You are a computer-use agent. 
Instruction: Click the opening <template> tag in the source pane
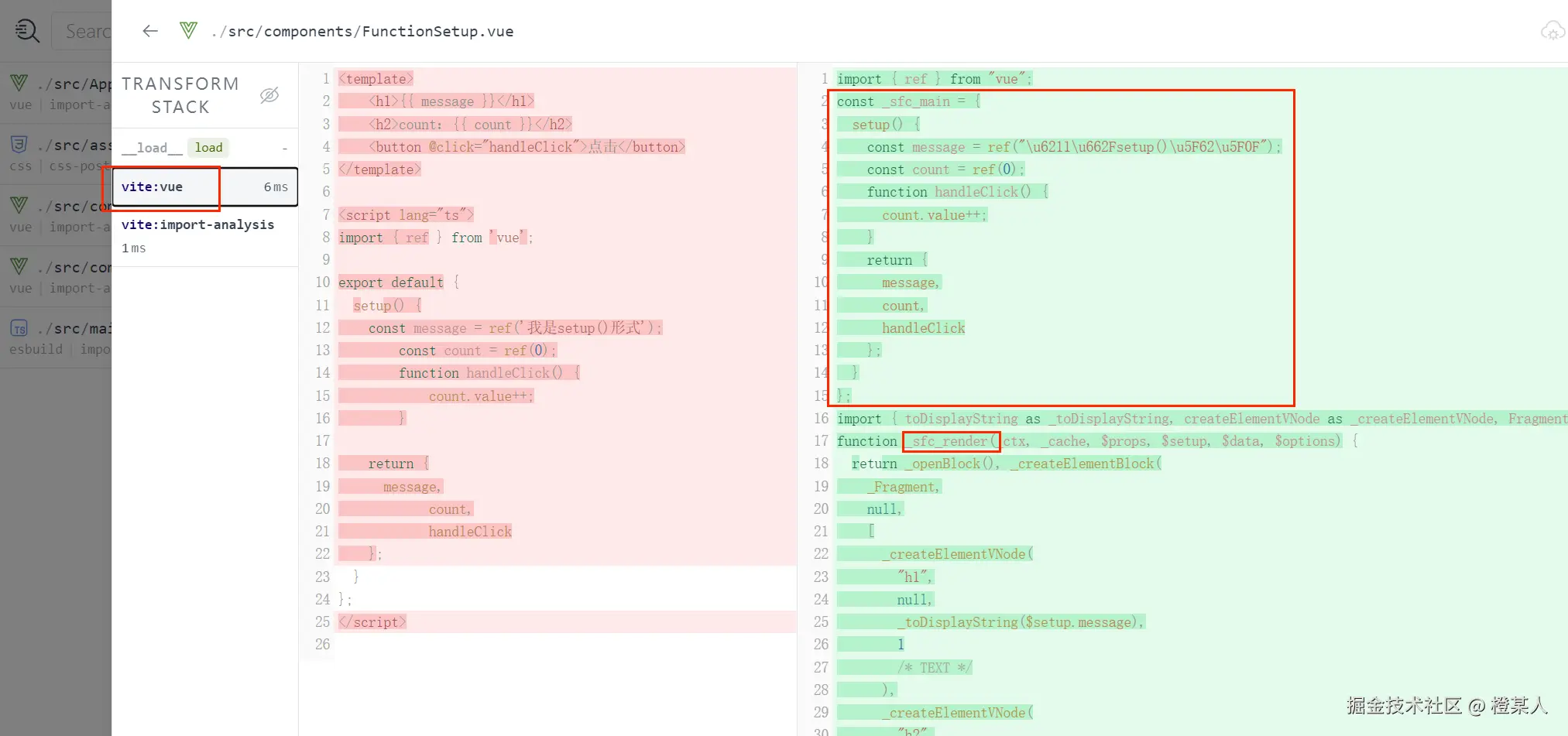pos(376,79)
